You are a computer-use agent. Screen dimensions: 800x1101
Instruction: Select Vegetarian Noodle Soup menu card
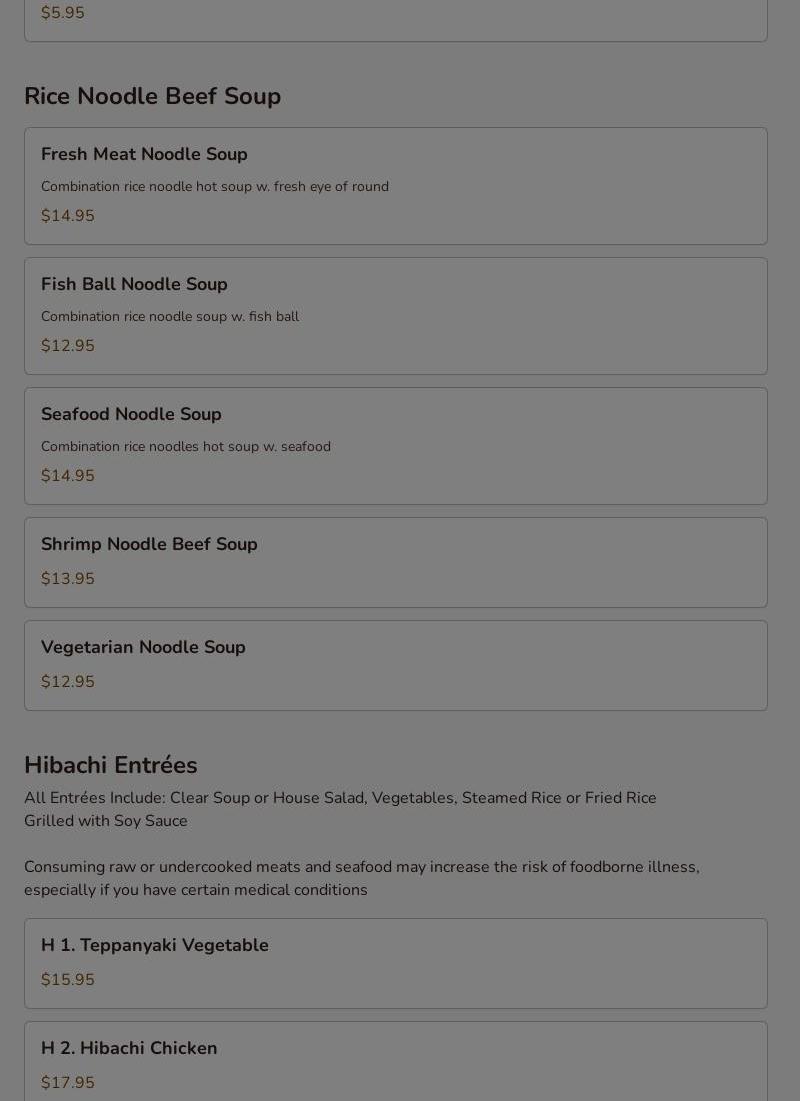click(395, 666)
